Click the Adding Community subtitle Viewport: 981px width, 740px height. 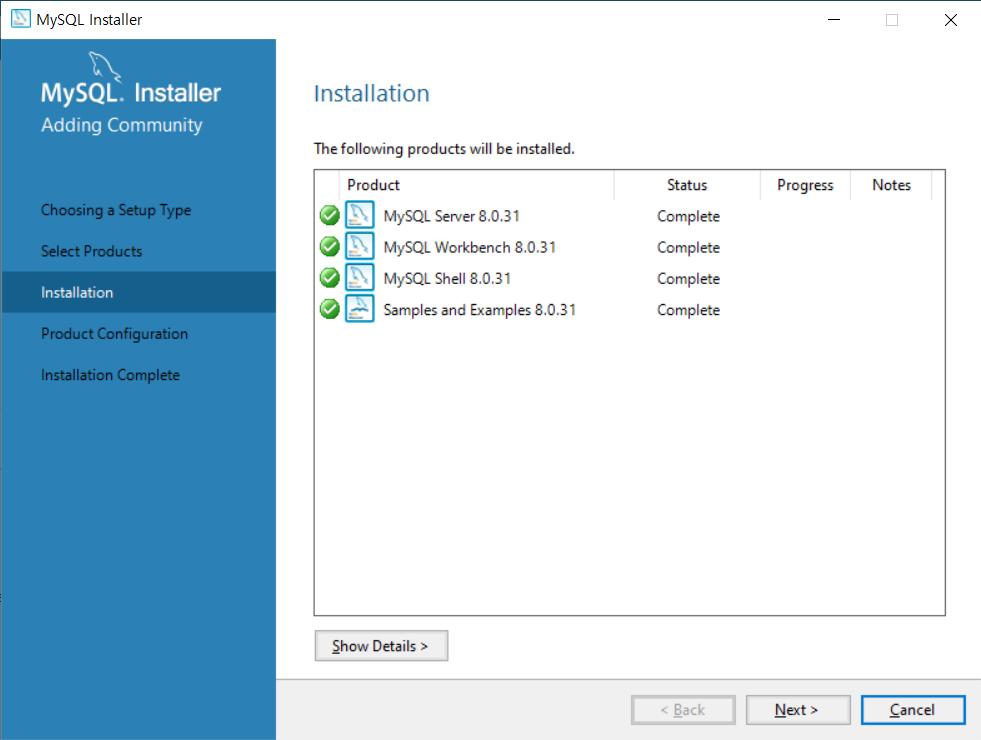122,125
